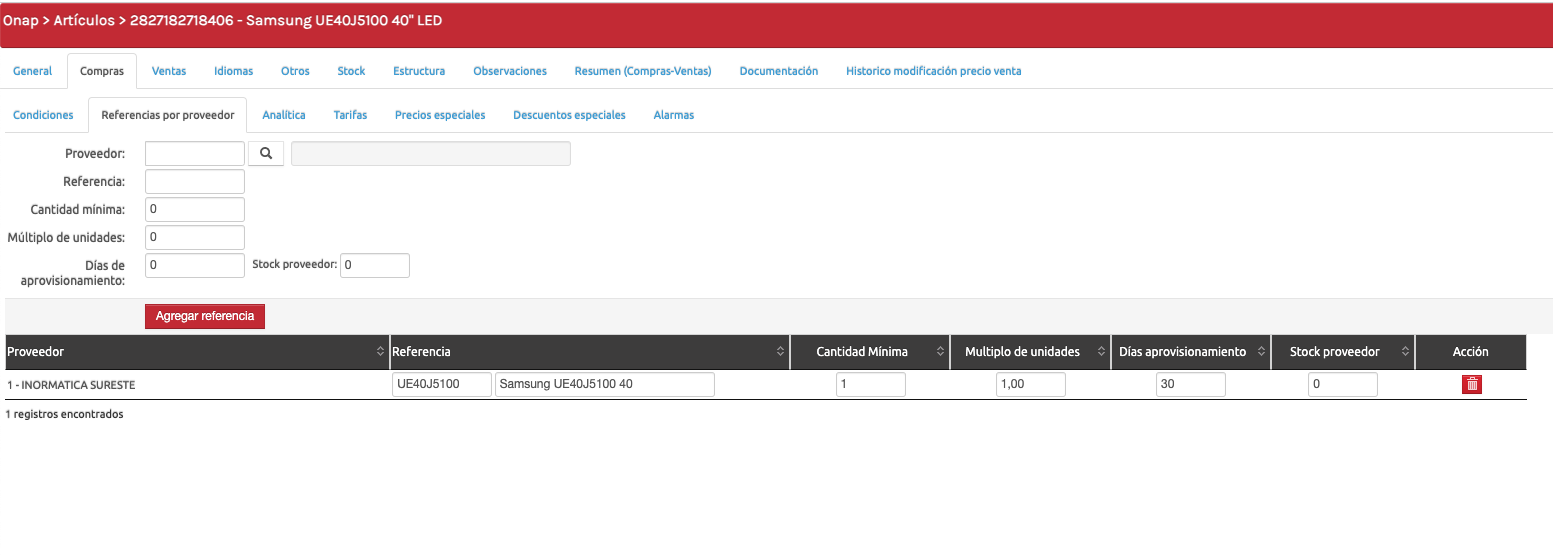Screen dimensions: 1553x555
Task: Click the UE40J5100 reference code cell
Action: coord(442,385)
